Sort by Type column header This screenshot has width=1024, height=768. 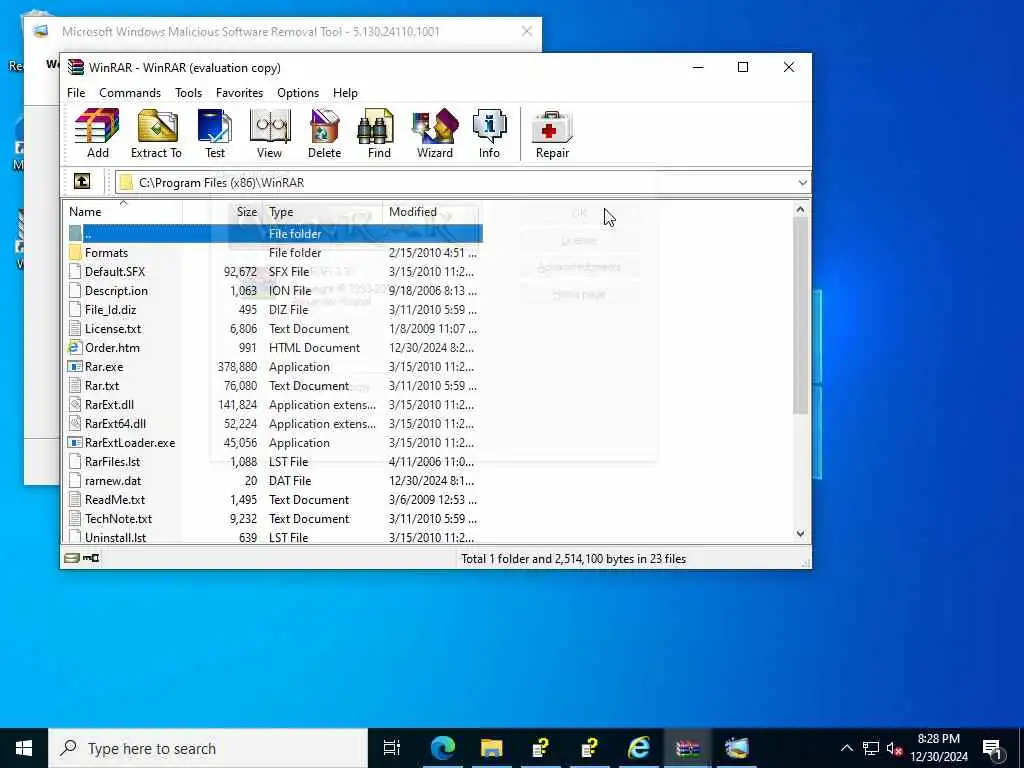pos(323,212)
